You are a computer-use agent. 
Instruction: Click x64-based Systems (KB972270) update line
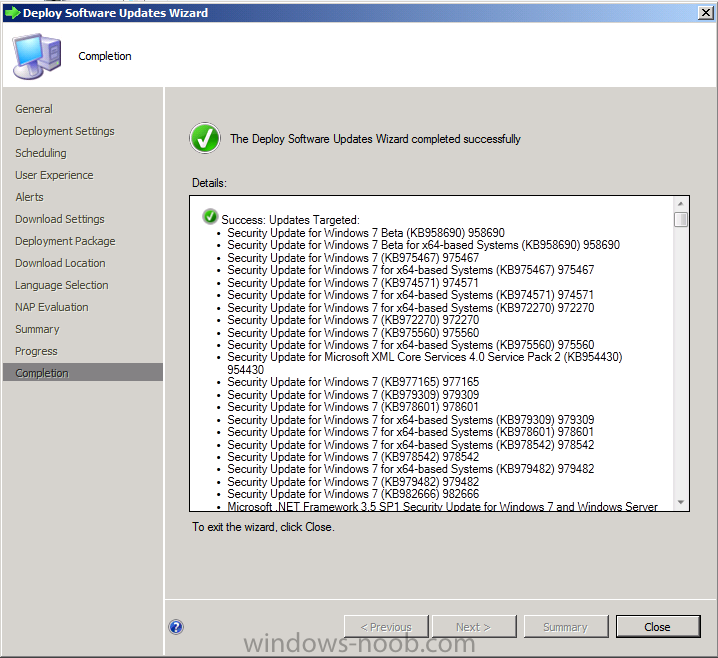pyautogui.click(x=411, y=308)
